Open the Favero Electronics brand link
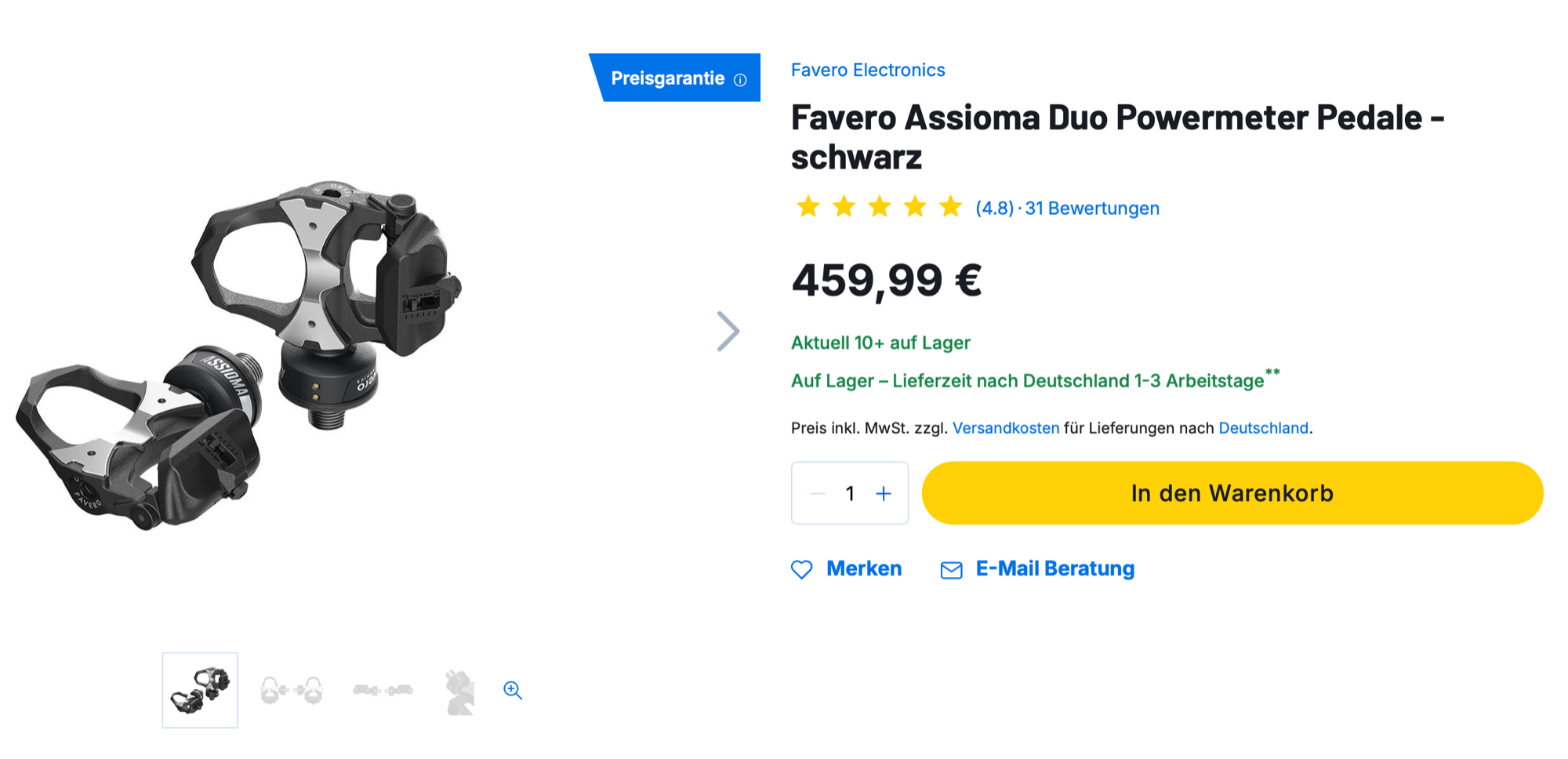This screenshot has width=1568, height=759. 868,70
